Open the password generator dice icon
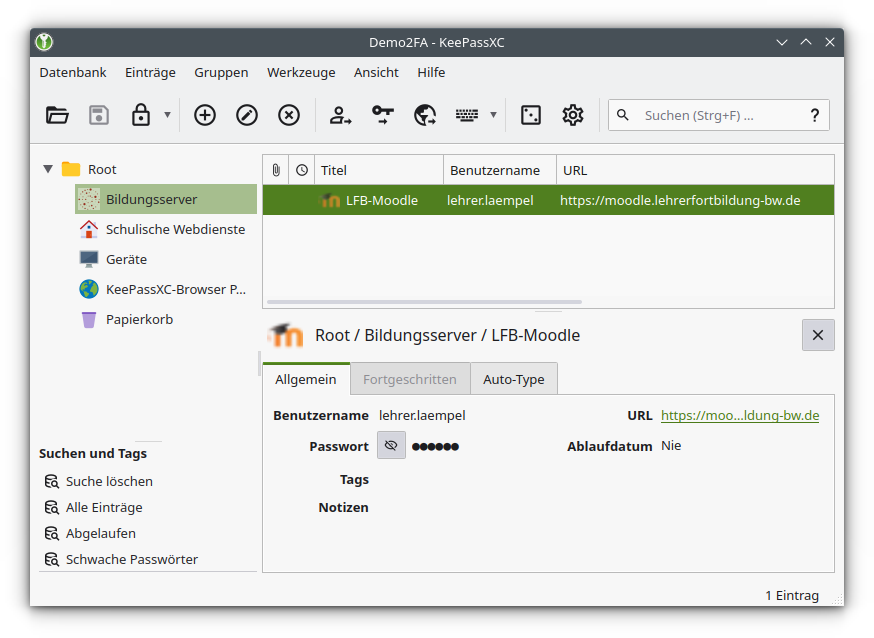874x638 pixels. [x=530, y=115]
